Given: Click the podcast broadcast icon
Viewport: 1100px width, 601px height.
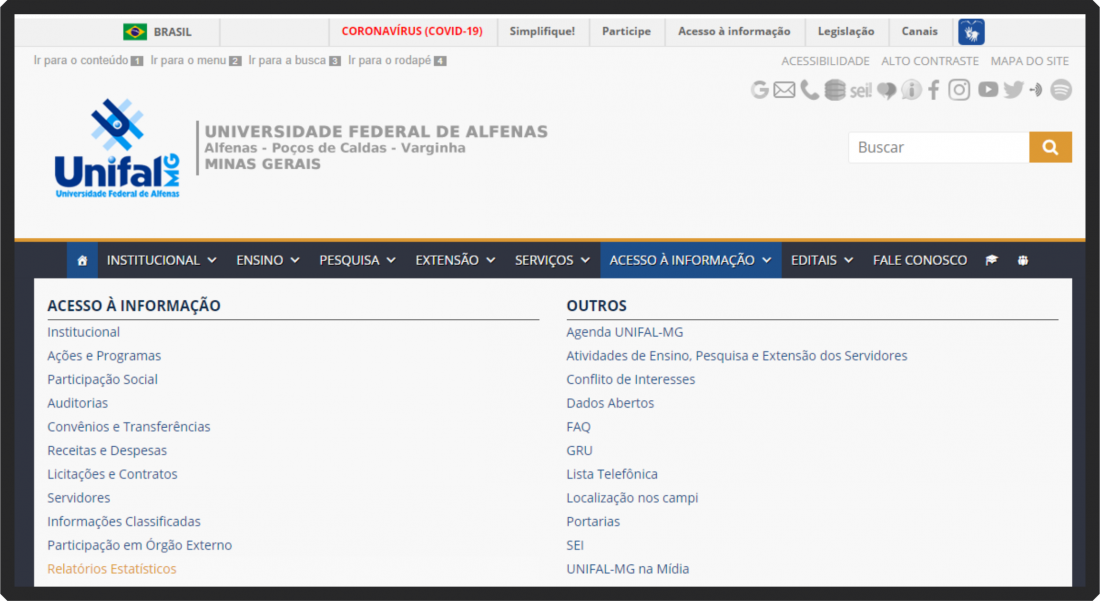Looking at the screenshot, I should [1036, 90].
